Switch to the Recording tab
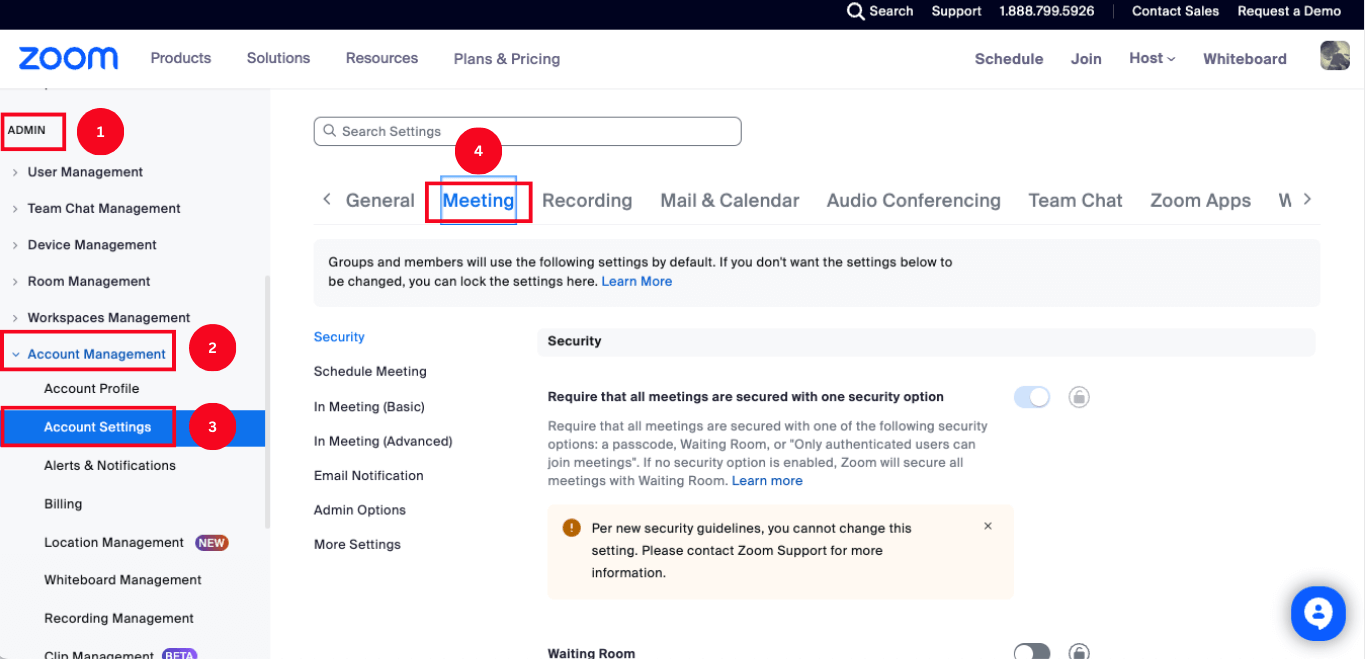Screen dimensions: 1365x659 [587, 200]
